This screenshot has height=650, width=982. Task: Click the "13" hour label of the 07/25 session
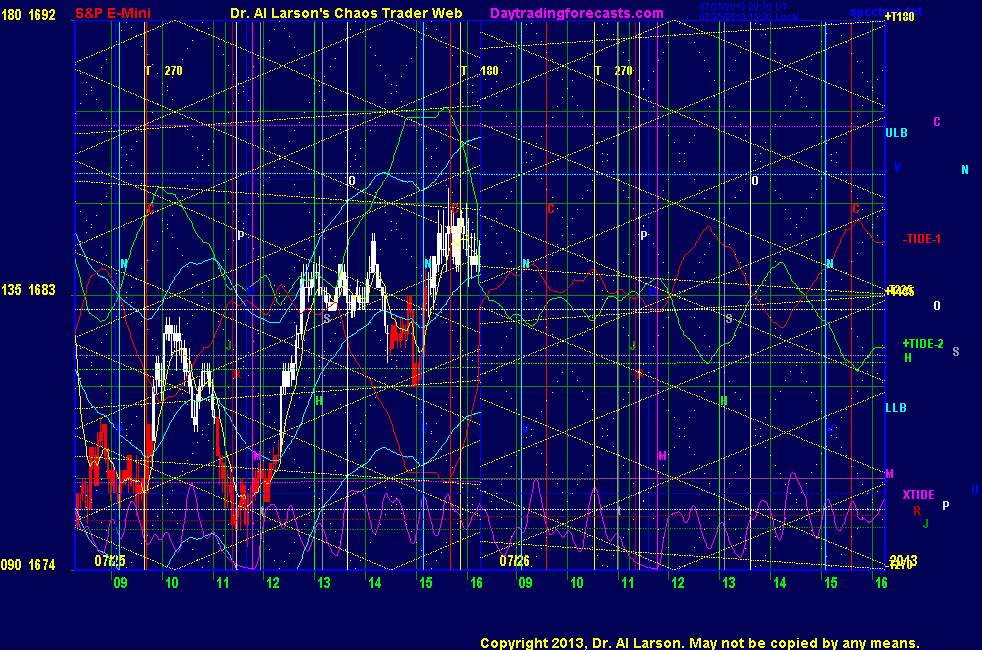coord(324,583)
